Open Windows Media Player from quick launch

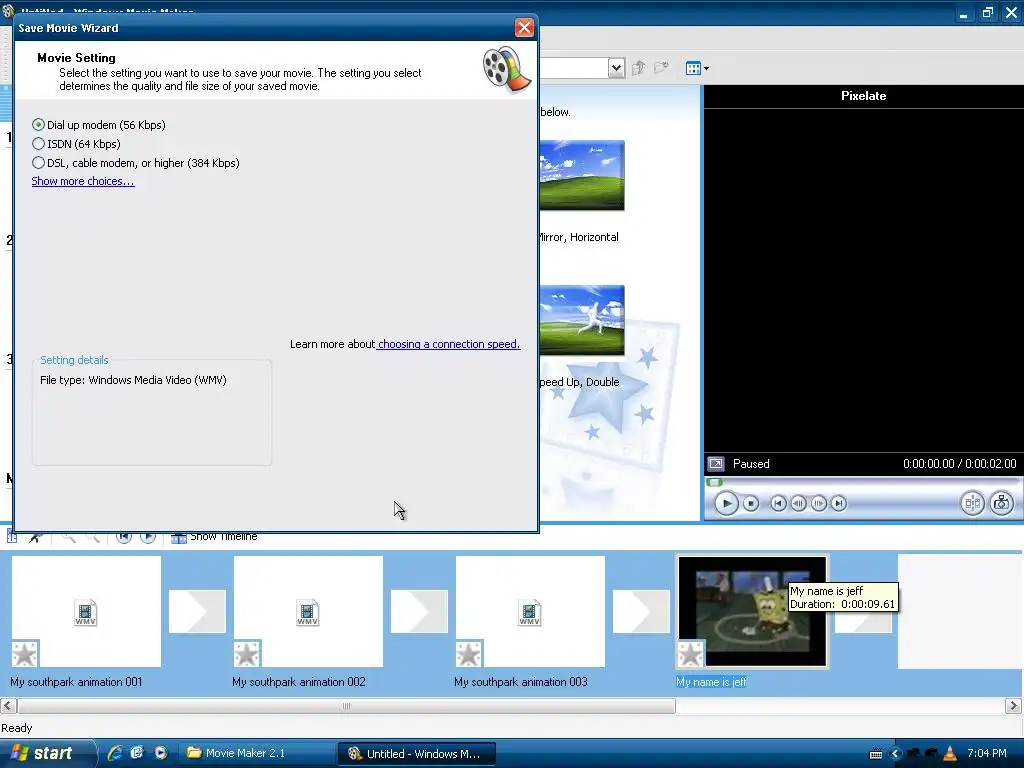(160, 753)
